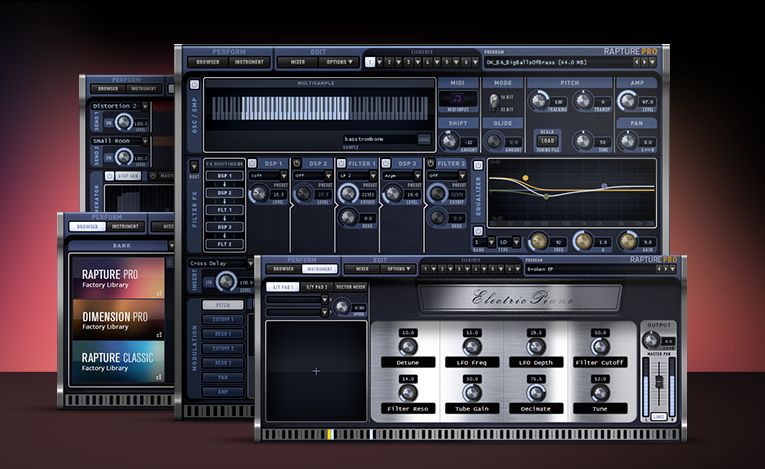The image size is (765, 469).
Task: Select element 1 in main editor window
Action: (x=370, y=62)
